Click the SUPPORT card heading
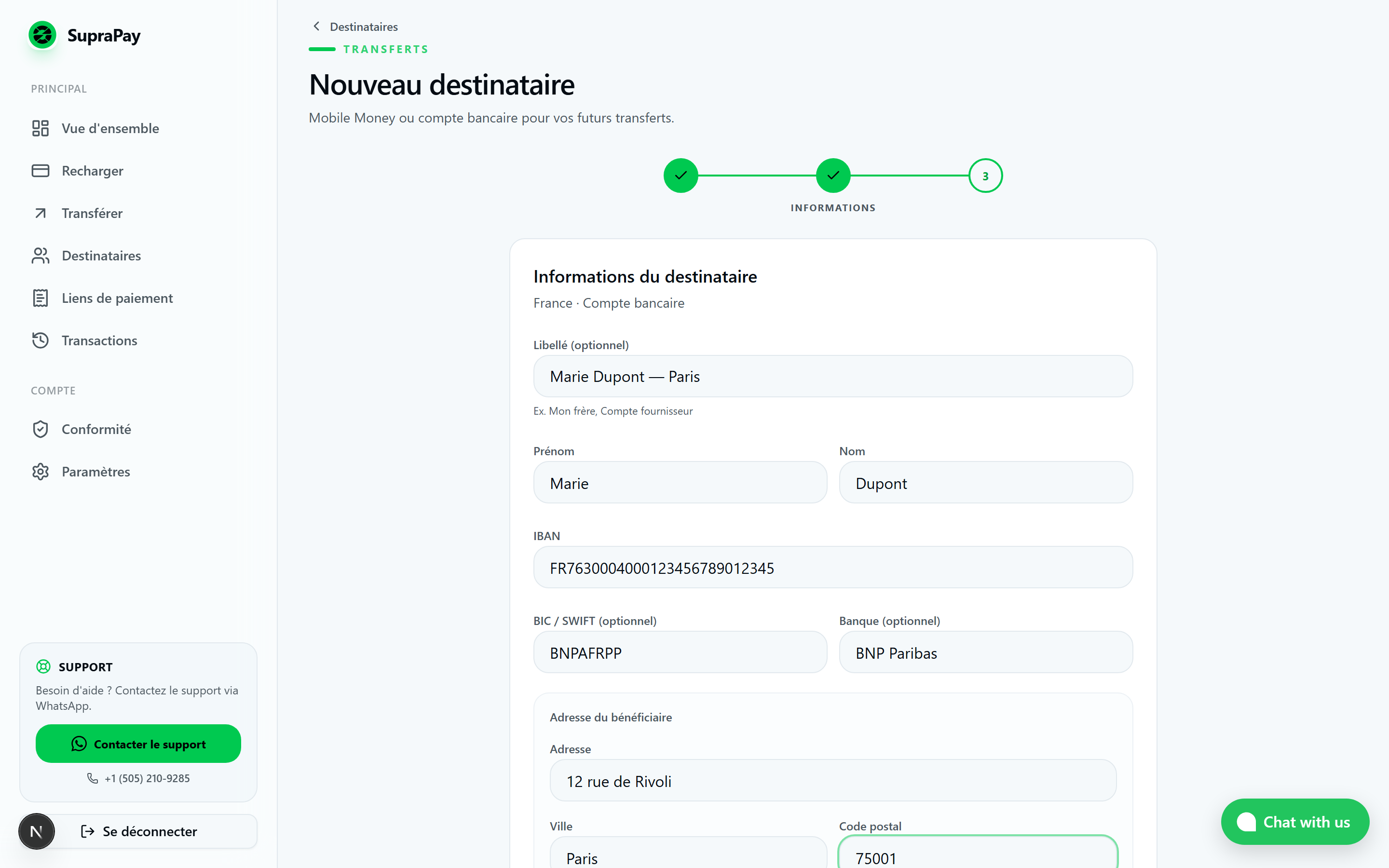The height and width of the screenshot is (868, 1389). click(85, 666)
